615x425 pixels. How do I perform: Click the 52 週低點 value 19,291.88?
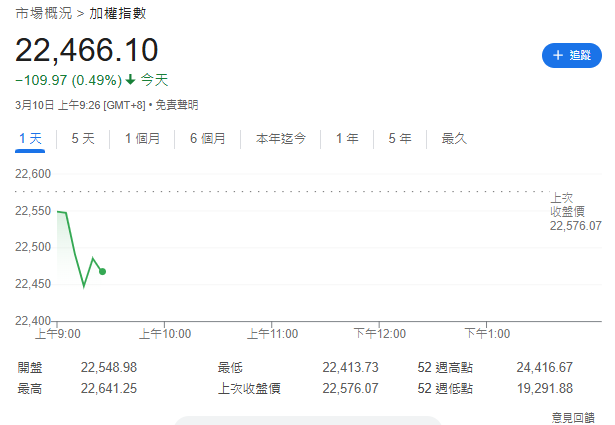click(544, 389)
